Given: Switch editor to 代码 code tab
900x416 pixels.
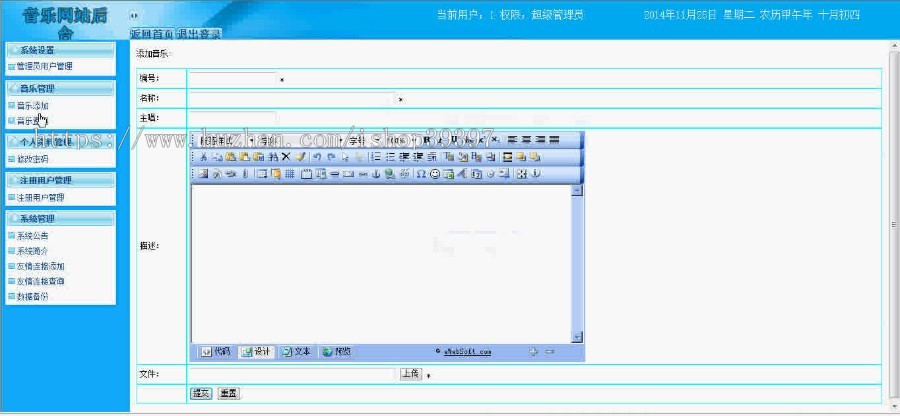Looking at the screenshot, I should click(x=216, y=351).
